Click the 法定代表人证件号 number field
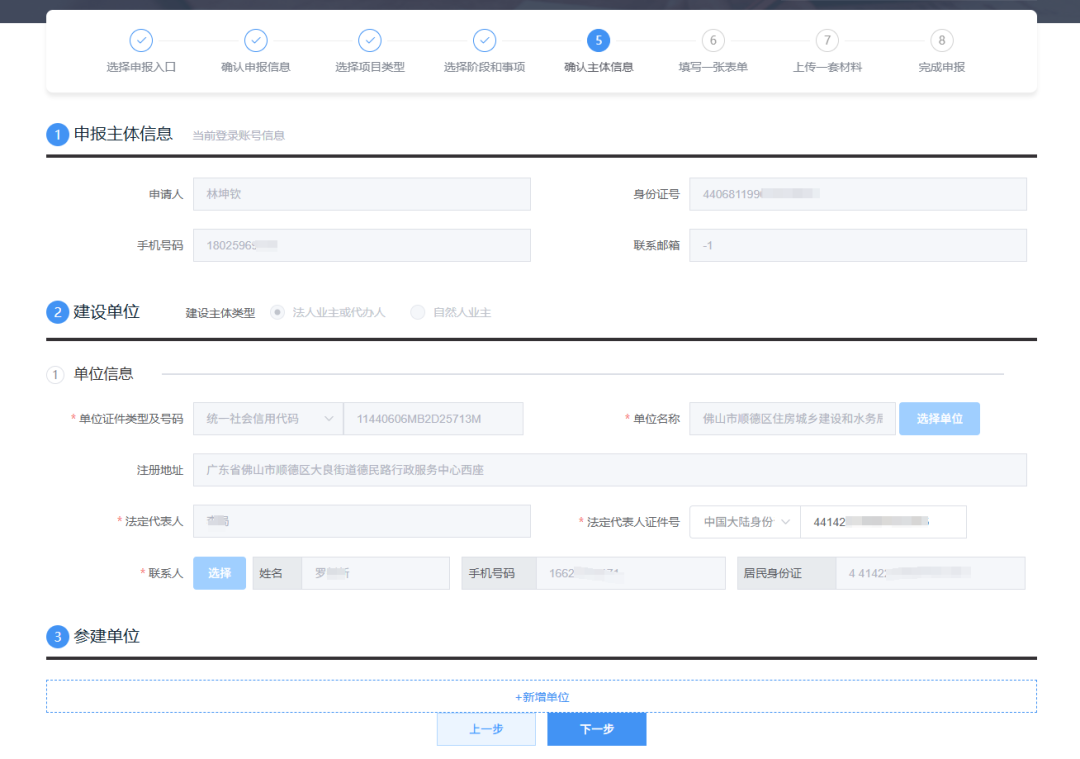 click(883, 522)
